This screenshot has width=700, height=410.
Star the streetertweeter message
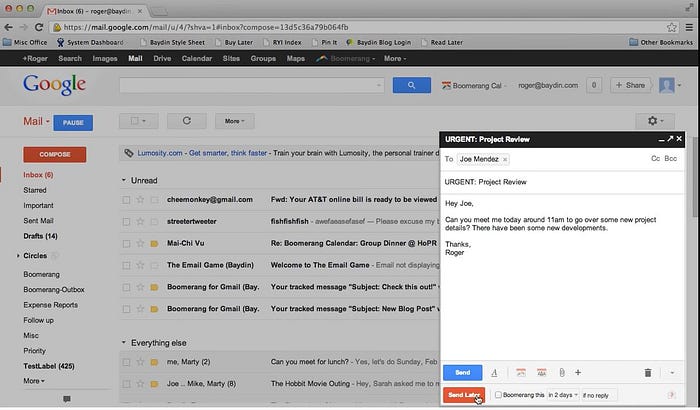click(x=140, y=222)
